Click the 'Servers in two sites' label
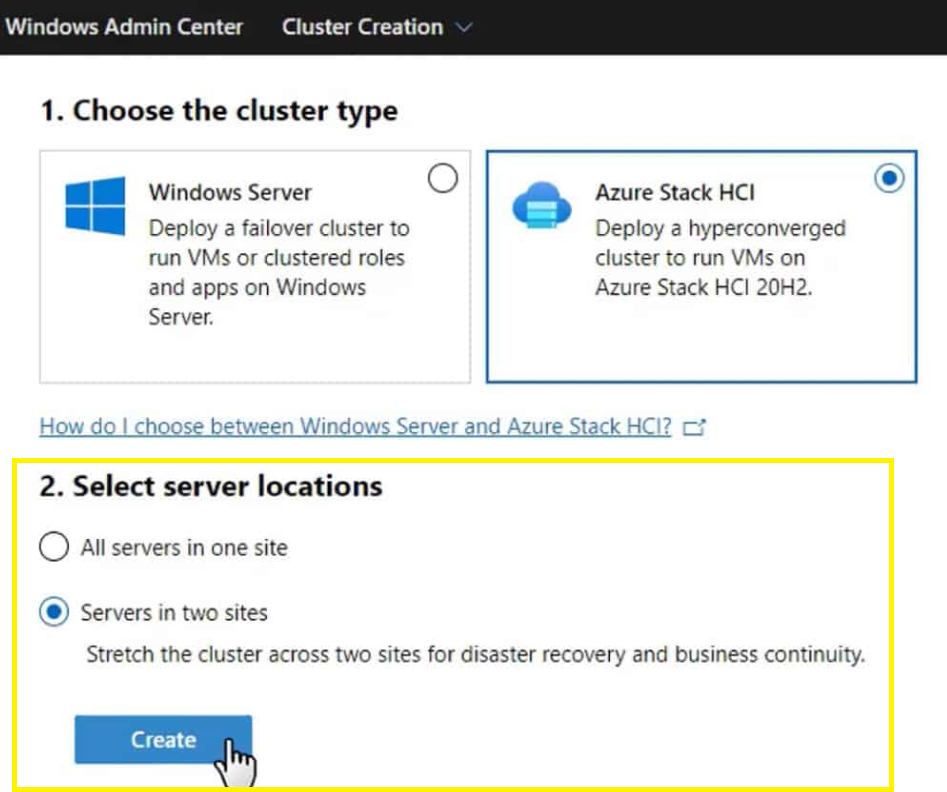Viewport: 947px width, 792px height. [x=174, y=613]
